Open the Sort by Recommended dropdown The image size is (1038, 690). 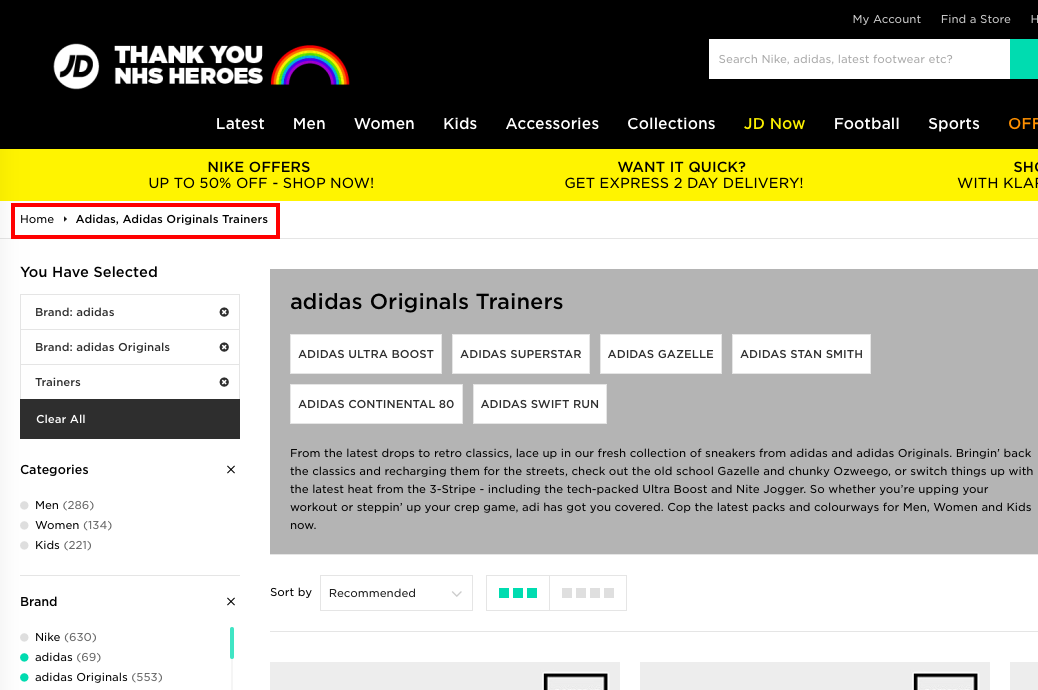click(x=396, y=593)
